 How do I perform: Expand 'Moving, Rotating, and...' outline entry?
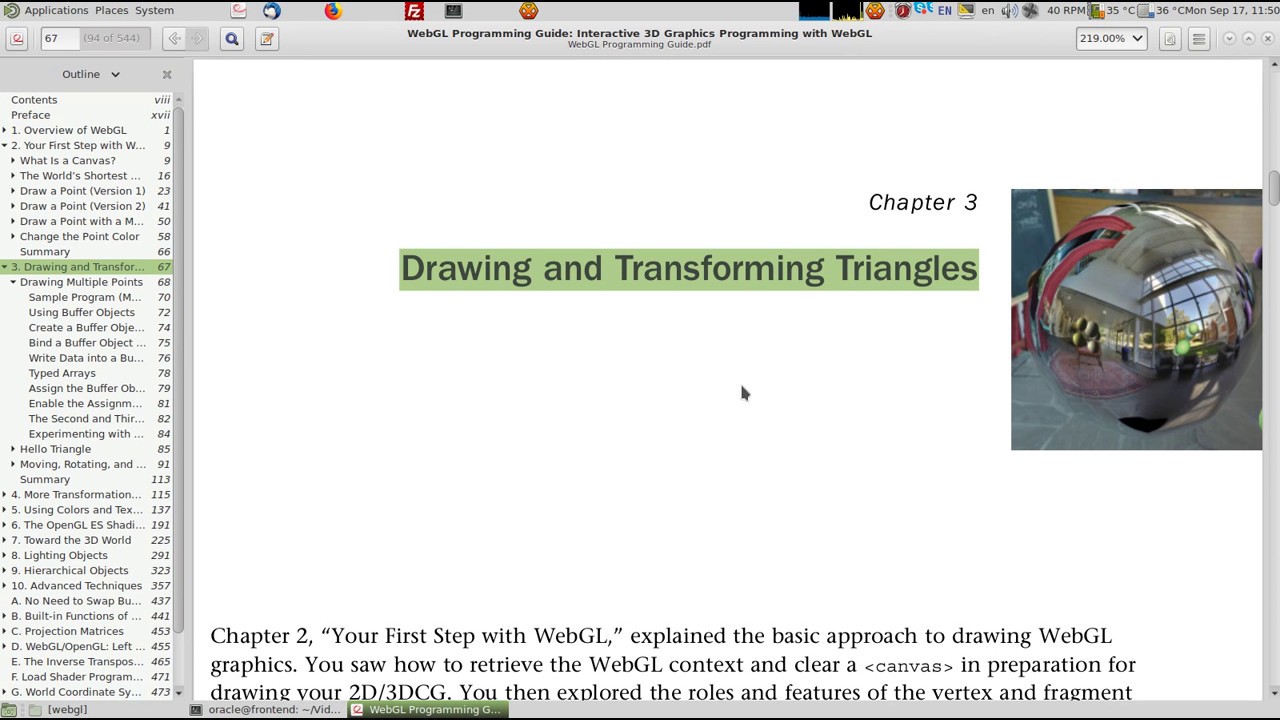(x=13, y=464)
